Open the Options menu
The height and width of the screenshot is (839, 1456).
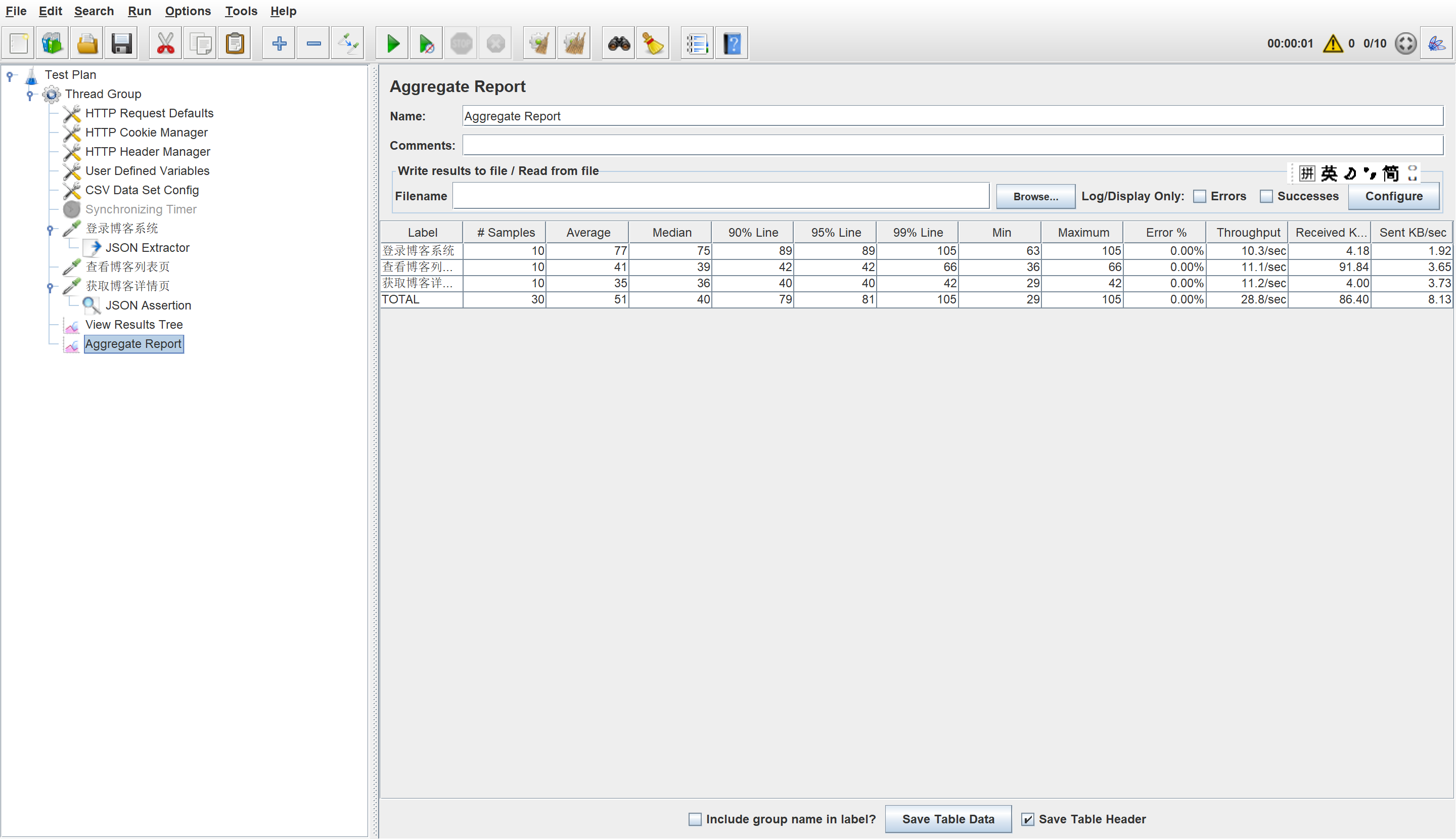pos(187,11)
